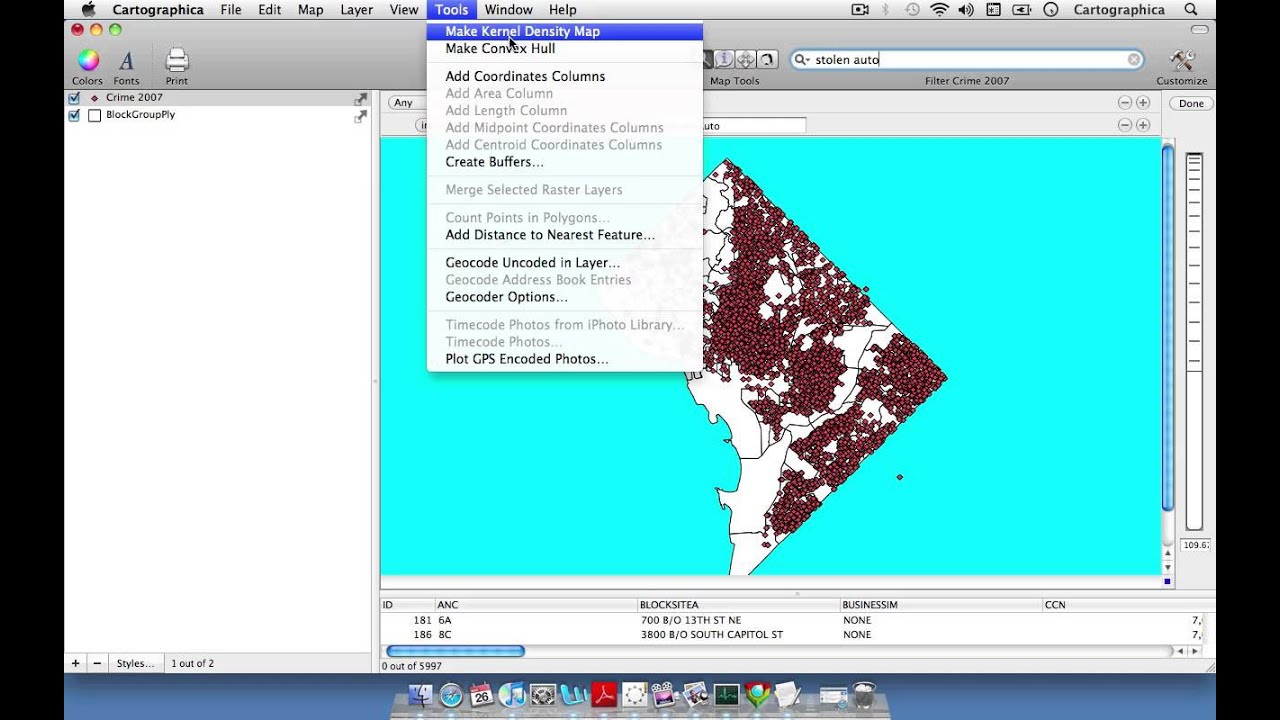Open iCal calendar in the Dock
The image size is (1280, 720).
(x=481, y=695)
